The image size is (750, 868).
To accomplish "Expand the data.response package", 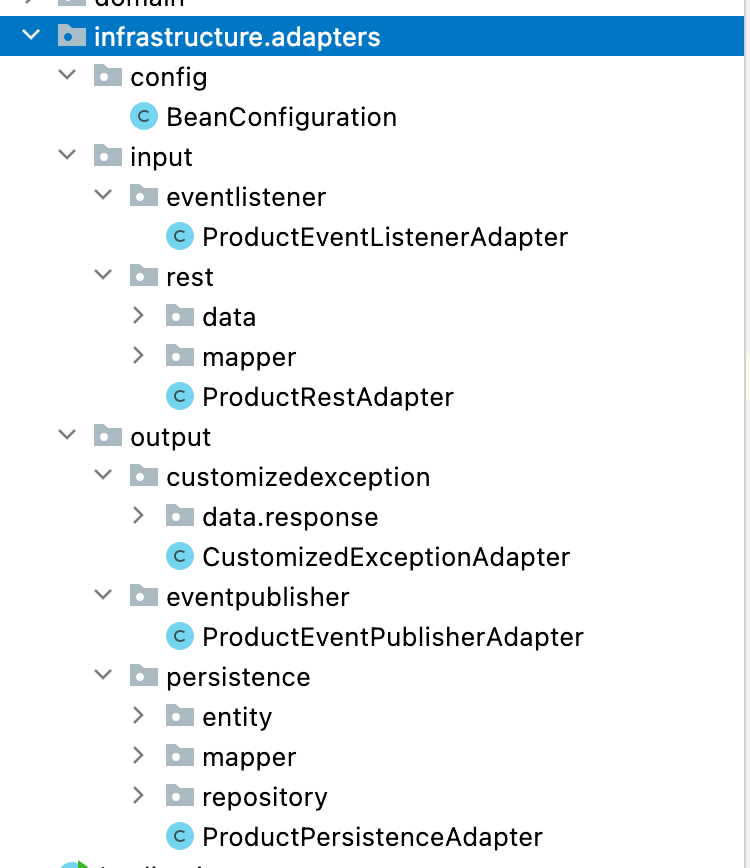I will (x=138, y=515).
